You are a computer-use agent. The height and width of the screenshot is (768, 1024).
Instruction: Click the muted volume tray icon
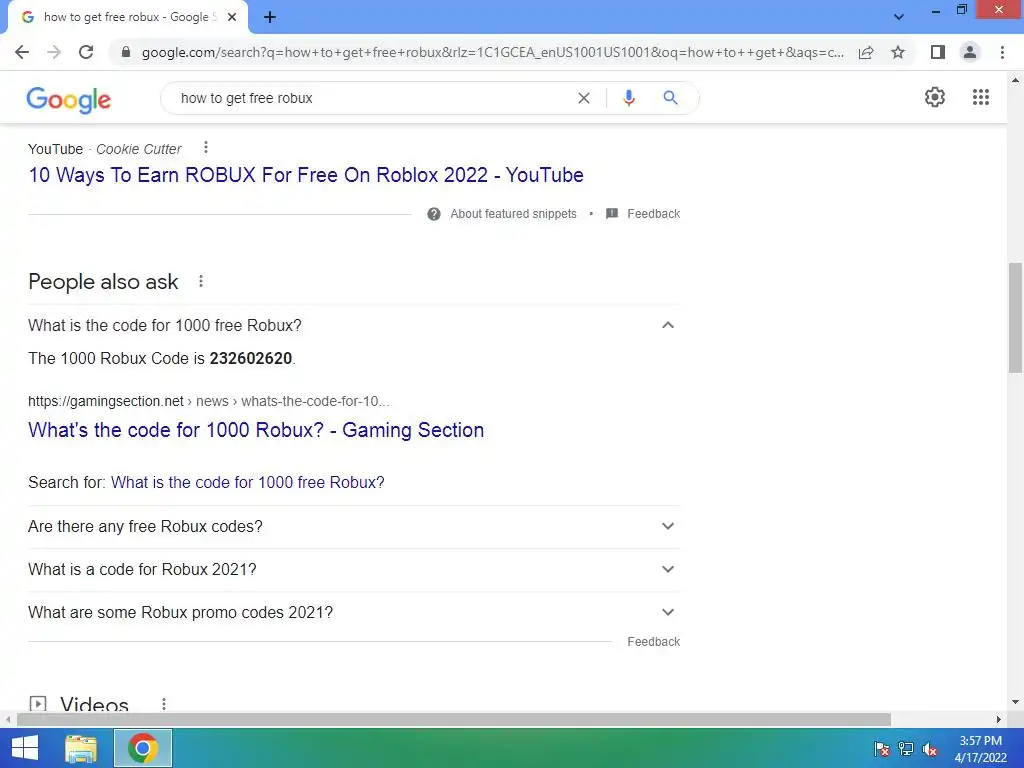(x=930, y=749)
